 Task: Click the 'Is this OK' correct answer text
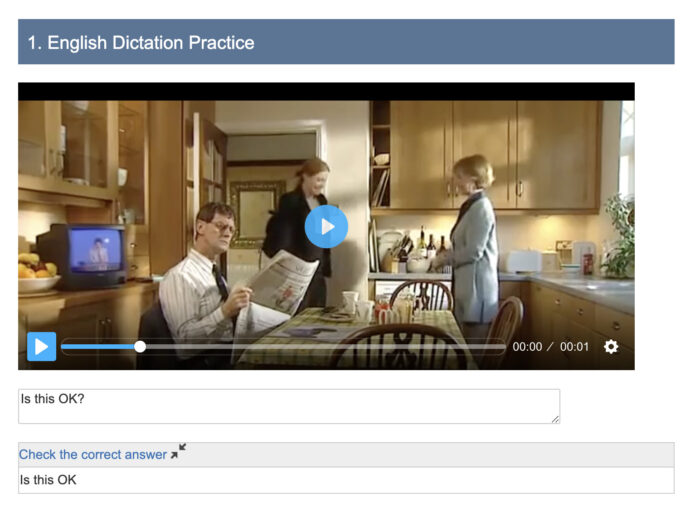(48, 480)
